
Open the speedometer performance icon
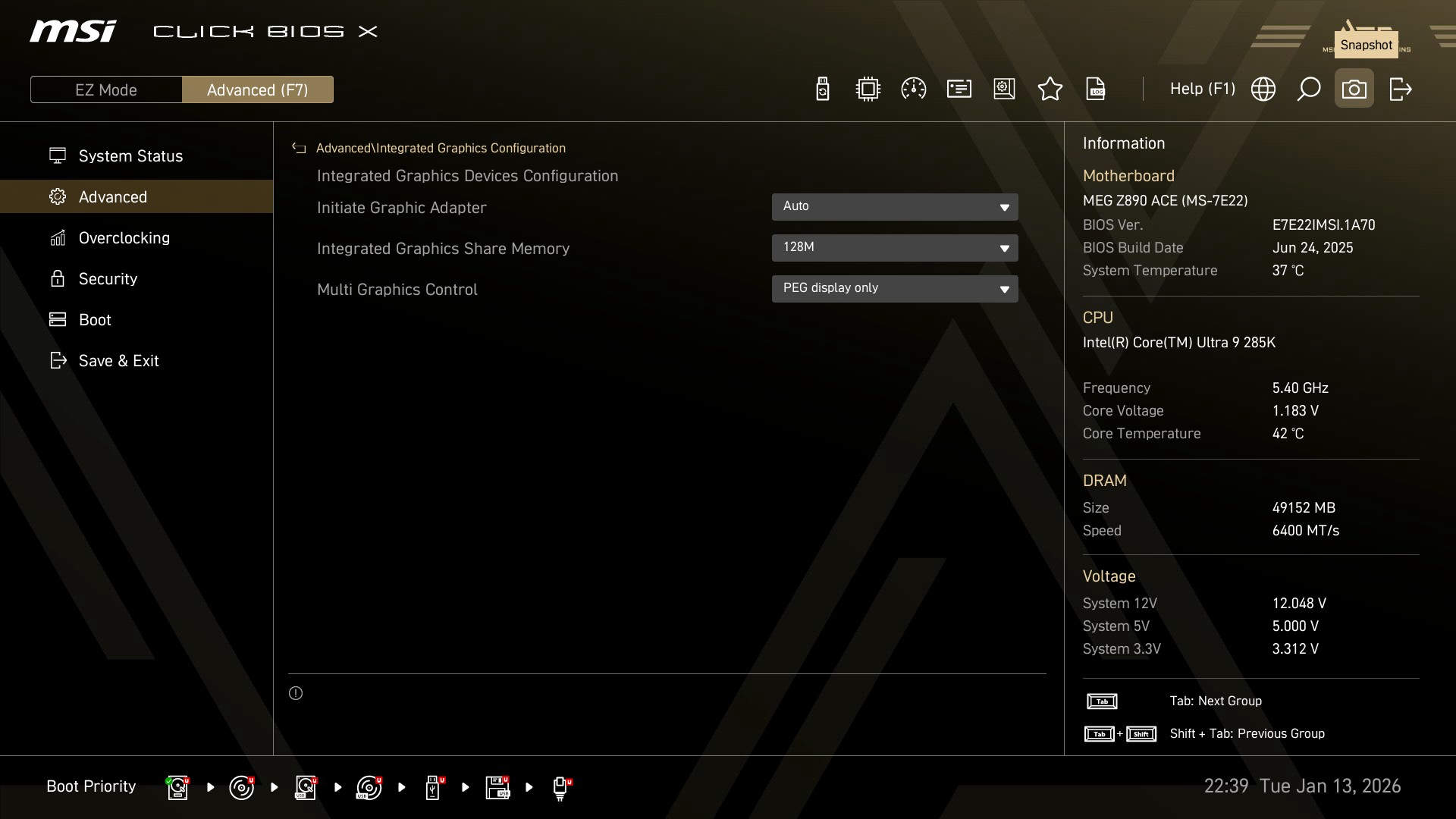[x=913, y=89]
